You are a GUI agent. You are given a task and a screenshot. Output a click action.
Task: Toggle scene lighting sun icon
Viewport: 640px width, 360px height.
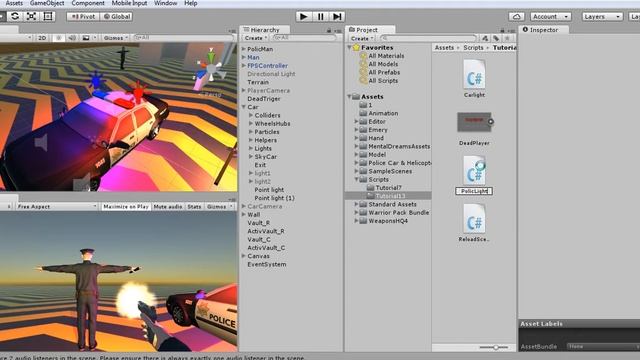[58, 38]
